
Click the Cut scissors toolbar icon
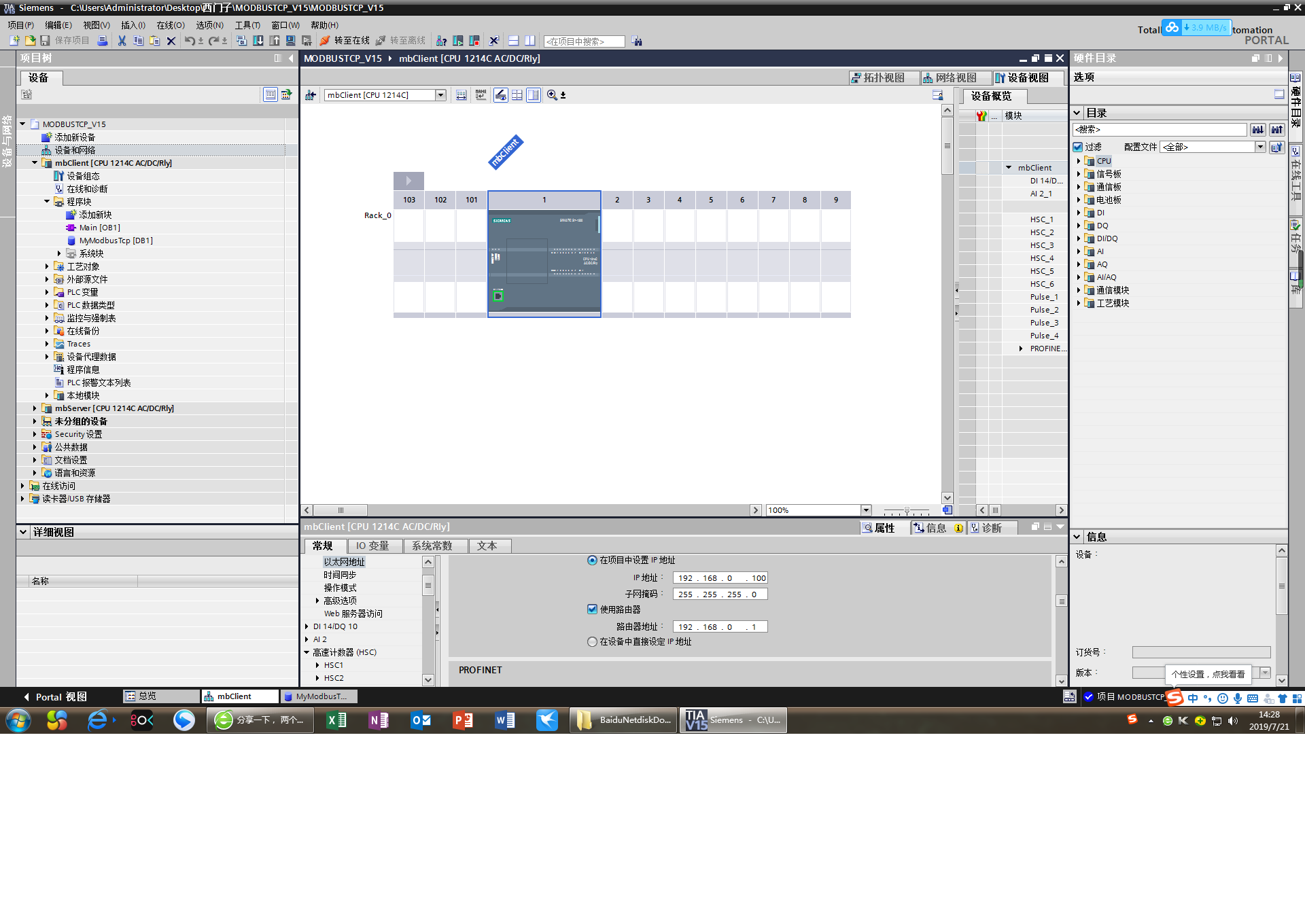[x=122, y=41]
